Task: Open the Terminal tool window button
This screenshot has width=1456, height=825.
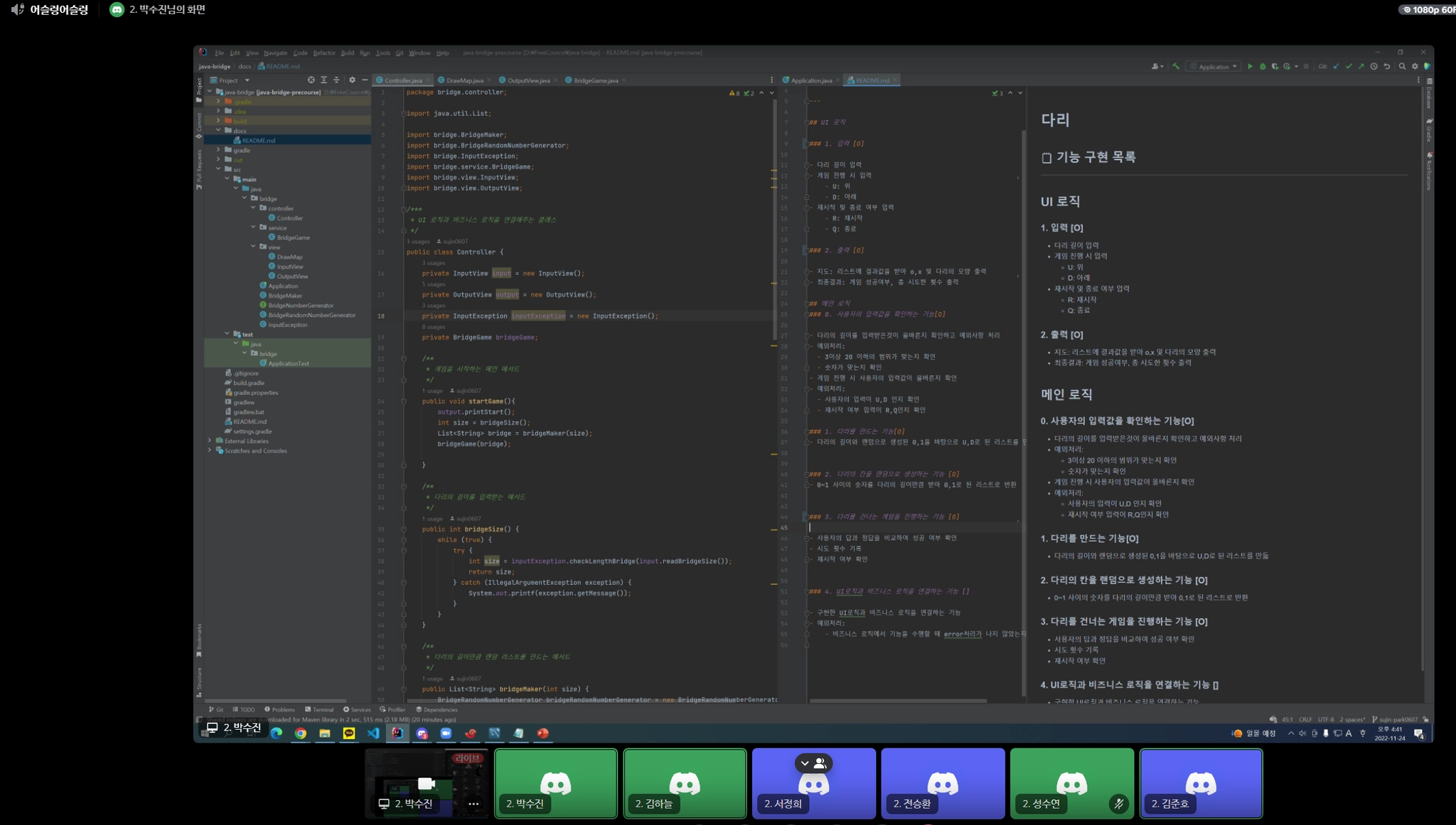Action: pyautogui.click(x=319, y=709)
